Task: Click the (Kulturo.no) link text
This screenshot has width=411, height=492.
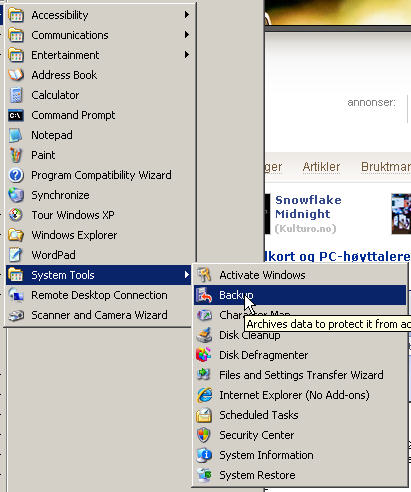Action: pos(305,229)
